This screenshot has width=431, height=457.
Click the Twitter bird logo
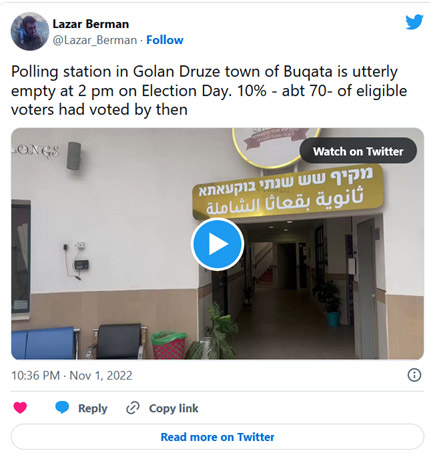(414, 22)
